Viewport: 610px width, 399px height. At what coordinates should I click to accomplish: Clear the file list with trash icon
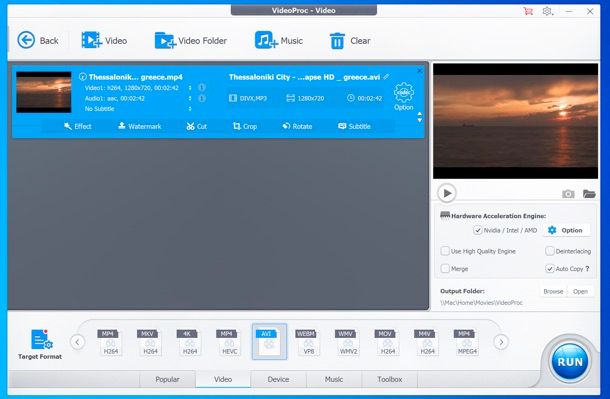coord(350,41)
